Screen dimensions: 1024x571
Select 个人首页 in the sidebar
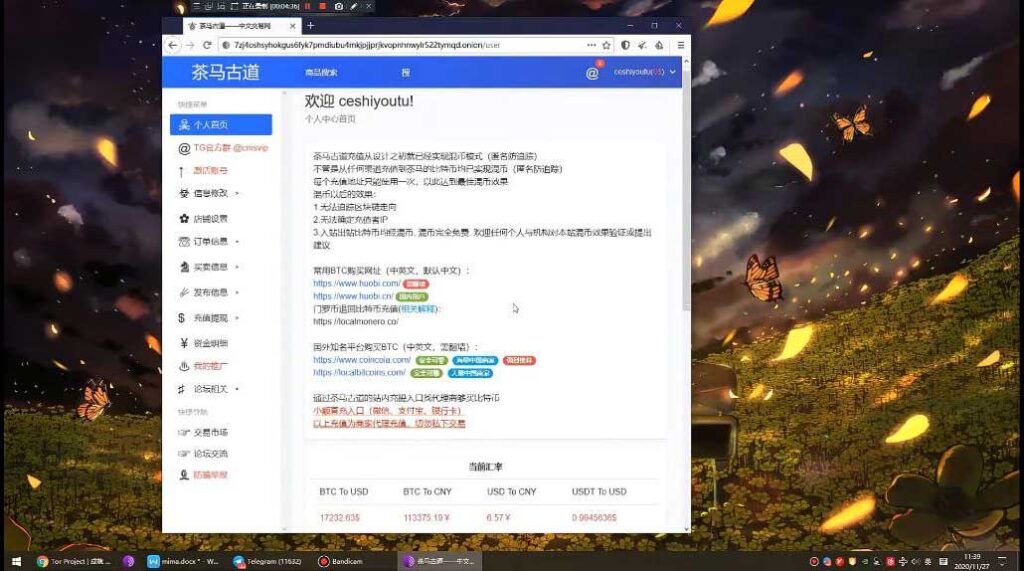coord(221,124)
